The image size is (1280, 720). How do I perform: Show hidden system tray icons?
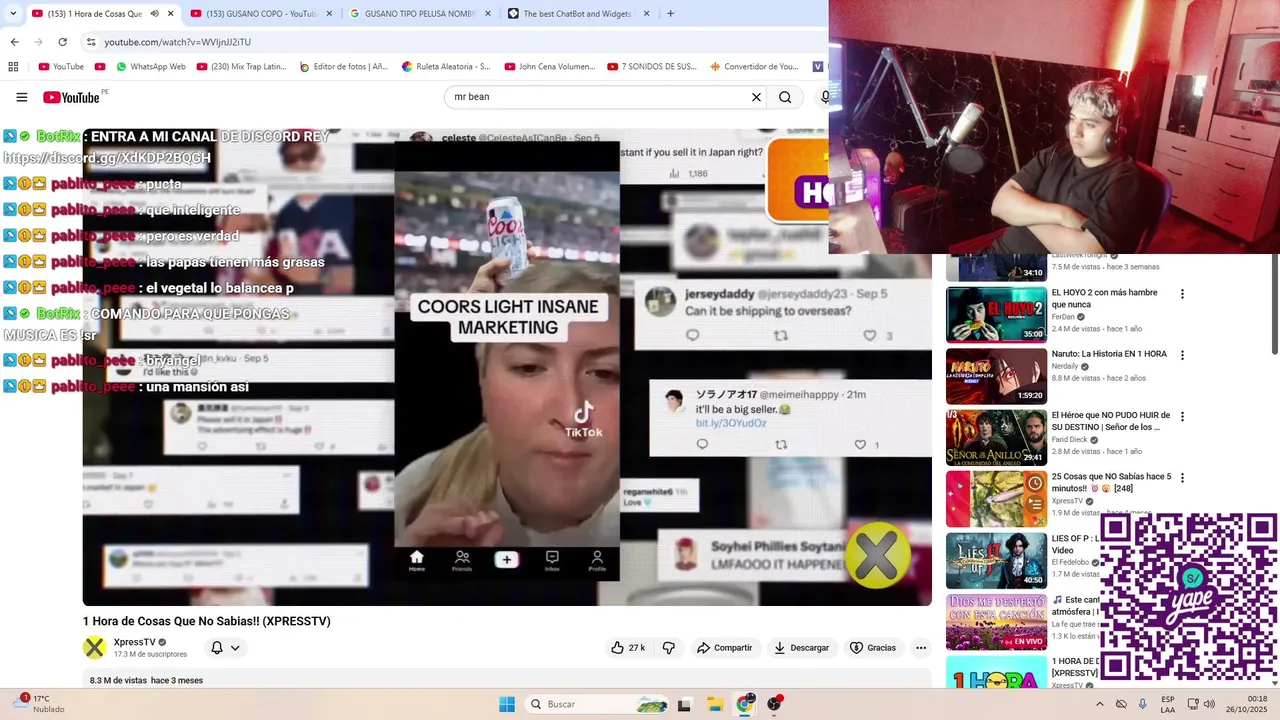pyautogui.click(x=1100, y=704)
